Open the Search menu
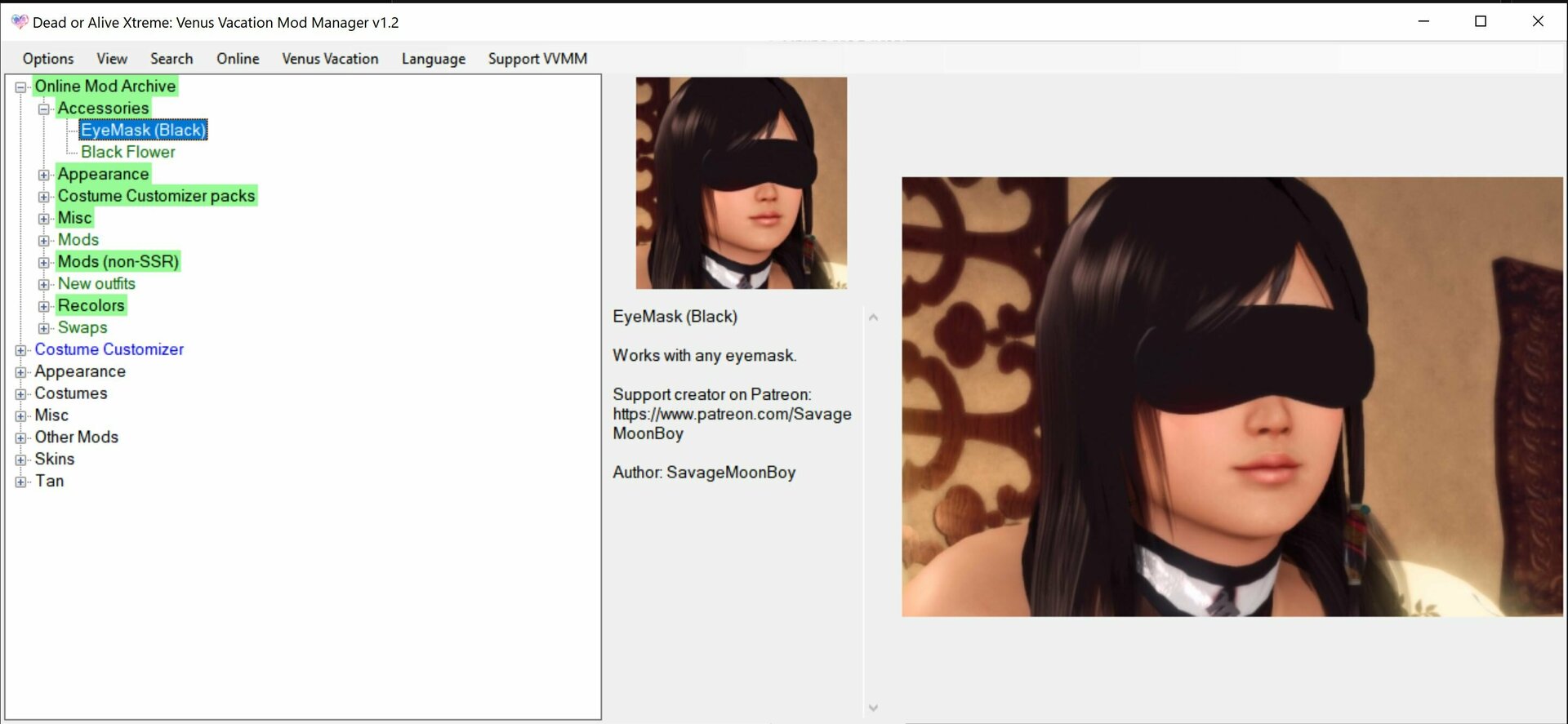 [x=171, y=59]
